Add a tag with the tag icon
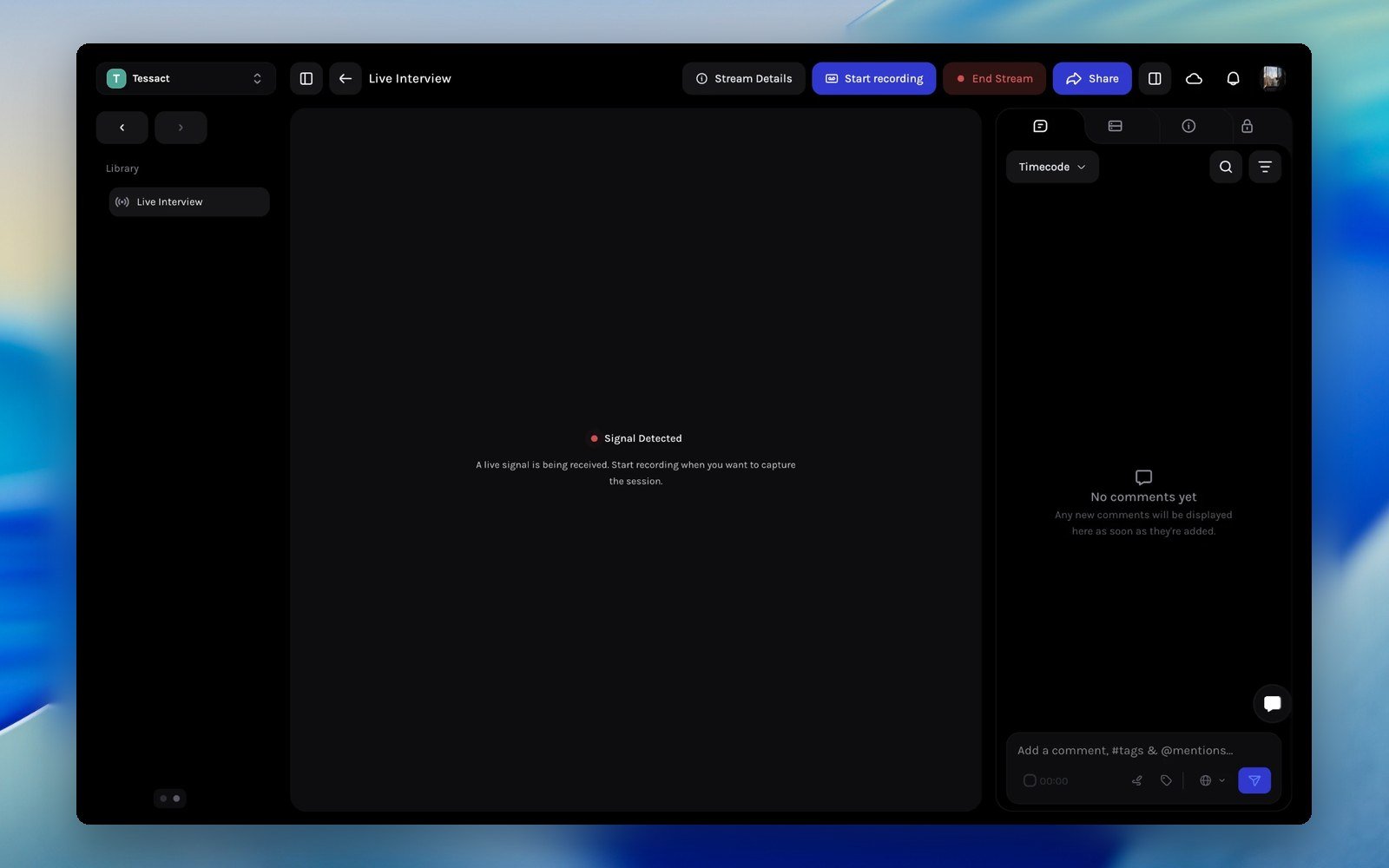 coord(1166,780)
